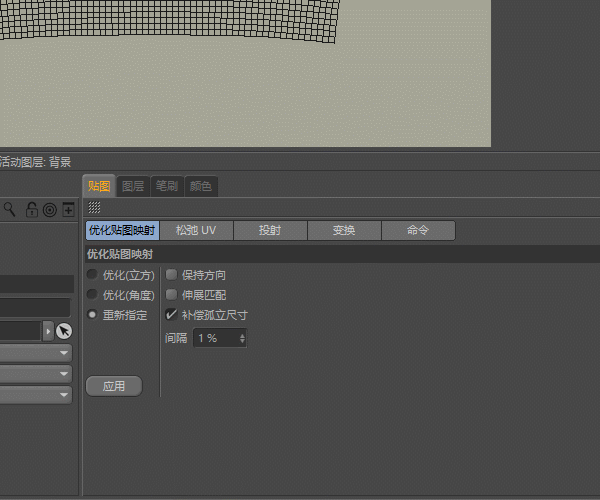
Task: Open the 投射 section
Action: pyautogui.click(x=270, y=230)
